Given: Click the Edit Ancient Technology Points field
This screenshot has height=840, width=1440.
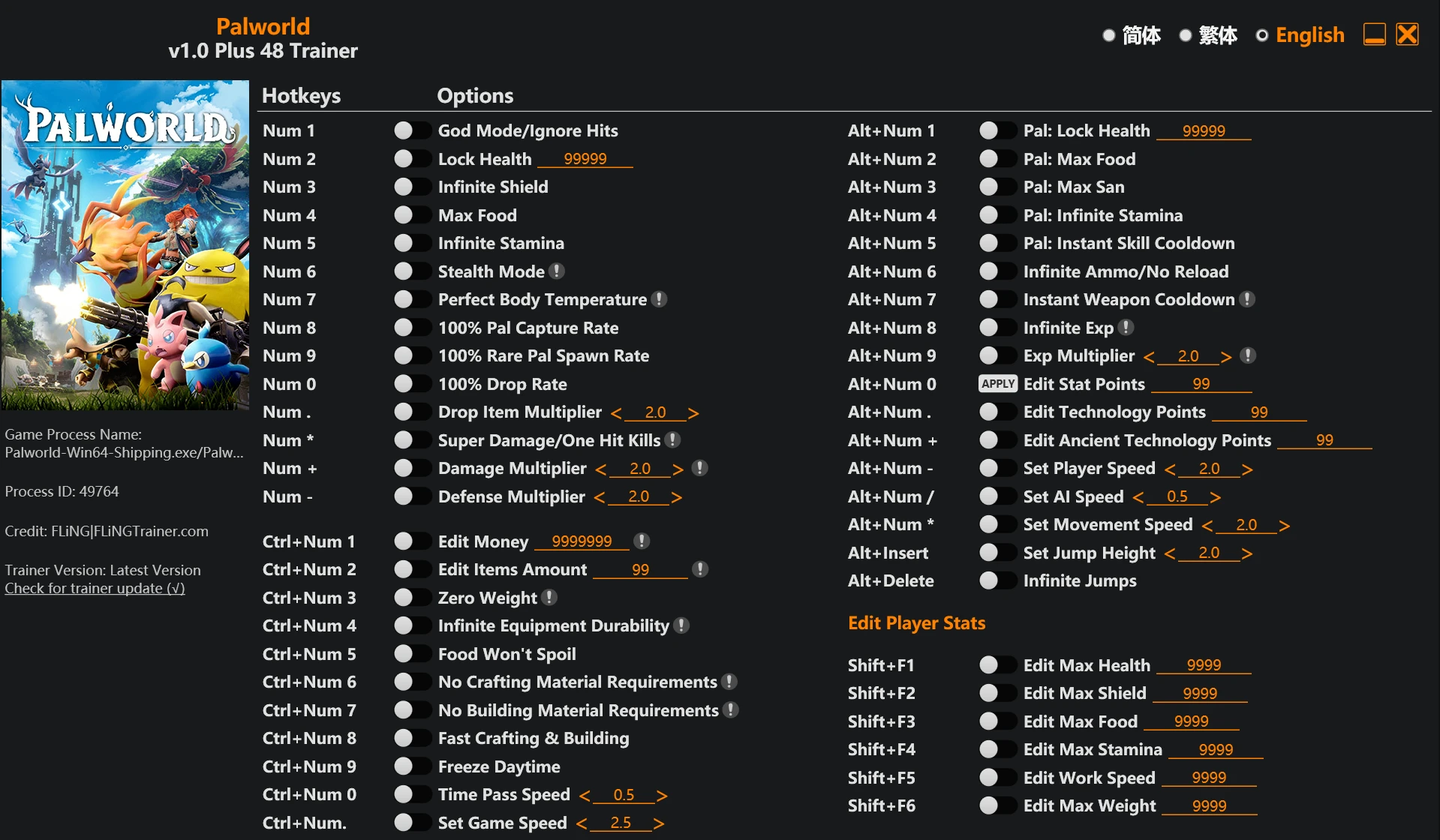Looking at the screenshot, I should [x=1324, y=440].
